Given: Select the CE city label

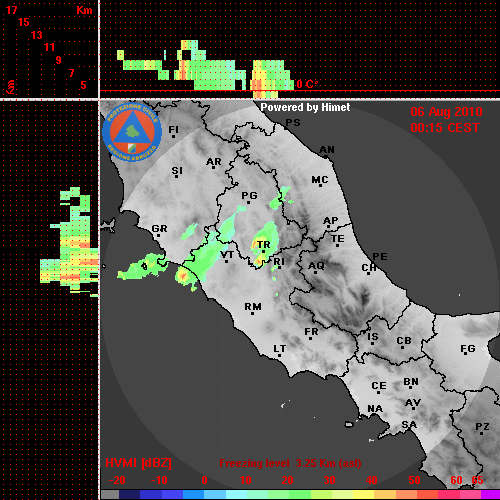Looking at the screenshot, I should pos(379,386).
